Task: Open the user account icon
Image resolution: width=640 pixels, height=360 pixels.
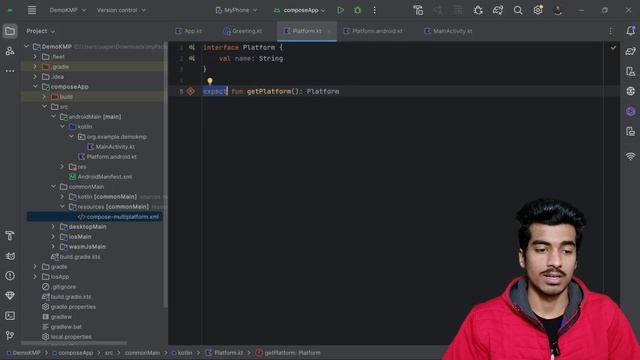Action: (x=558, y=10)
